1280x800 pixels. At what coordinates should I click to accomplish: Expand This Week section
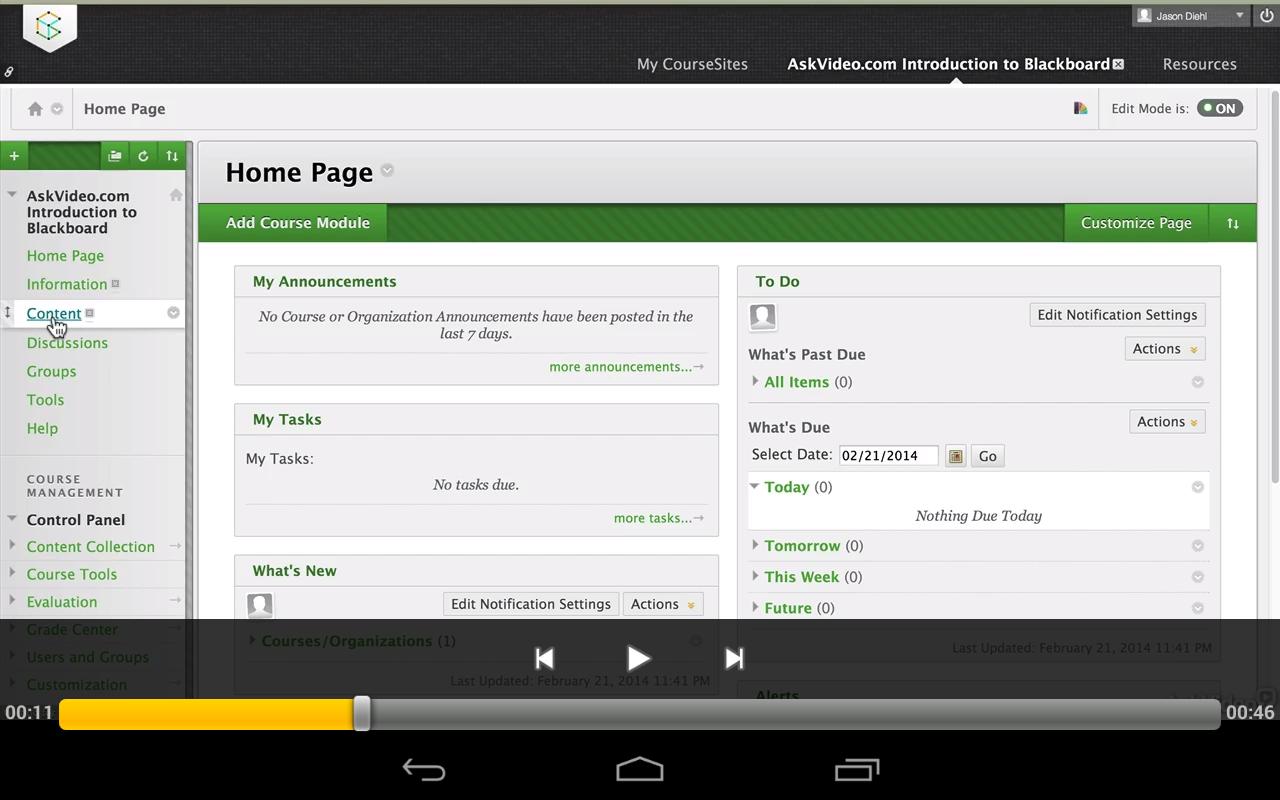coord(755,576)
